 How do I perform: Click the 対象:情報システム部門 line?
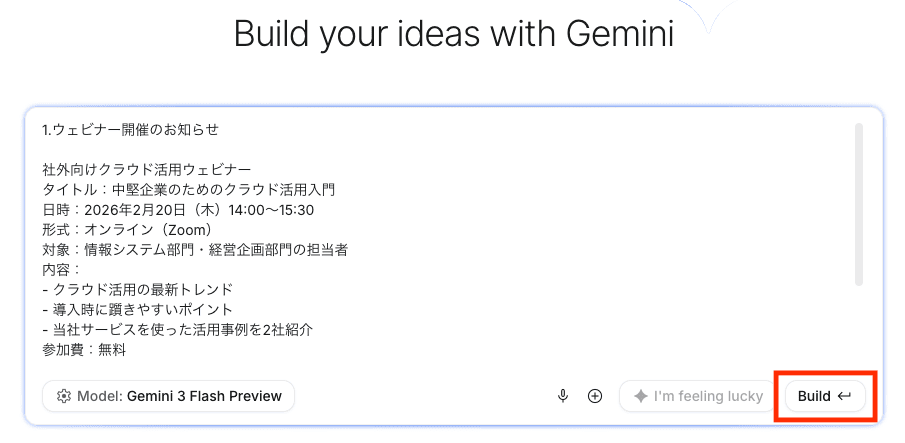point(195,250)
